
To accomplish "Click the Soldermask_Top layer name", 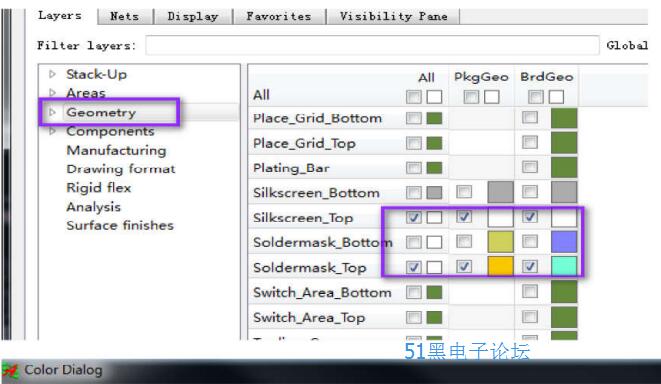I will coord(310,267).
